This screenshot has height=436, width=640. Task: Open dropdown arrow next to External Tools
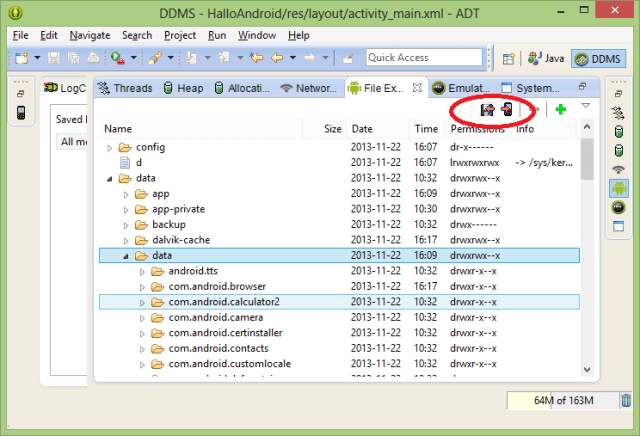(x=171, y=58)
